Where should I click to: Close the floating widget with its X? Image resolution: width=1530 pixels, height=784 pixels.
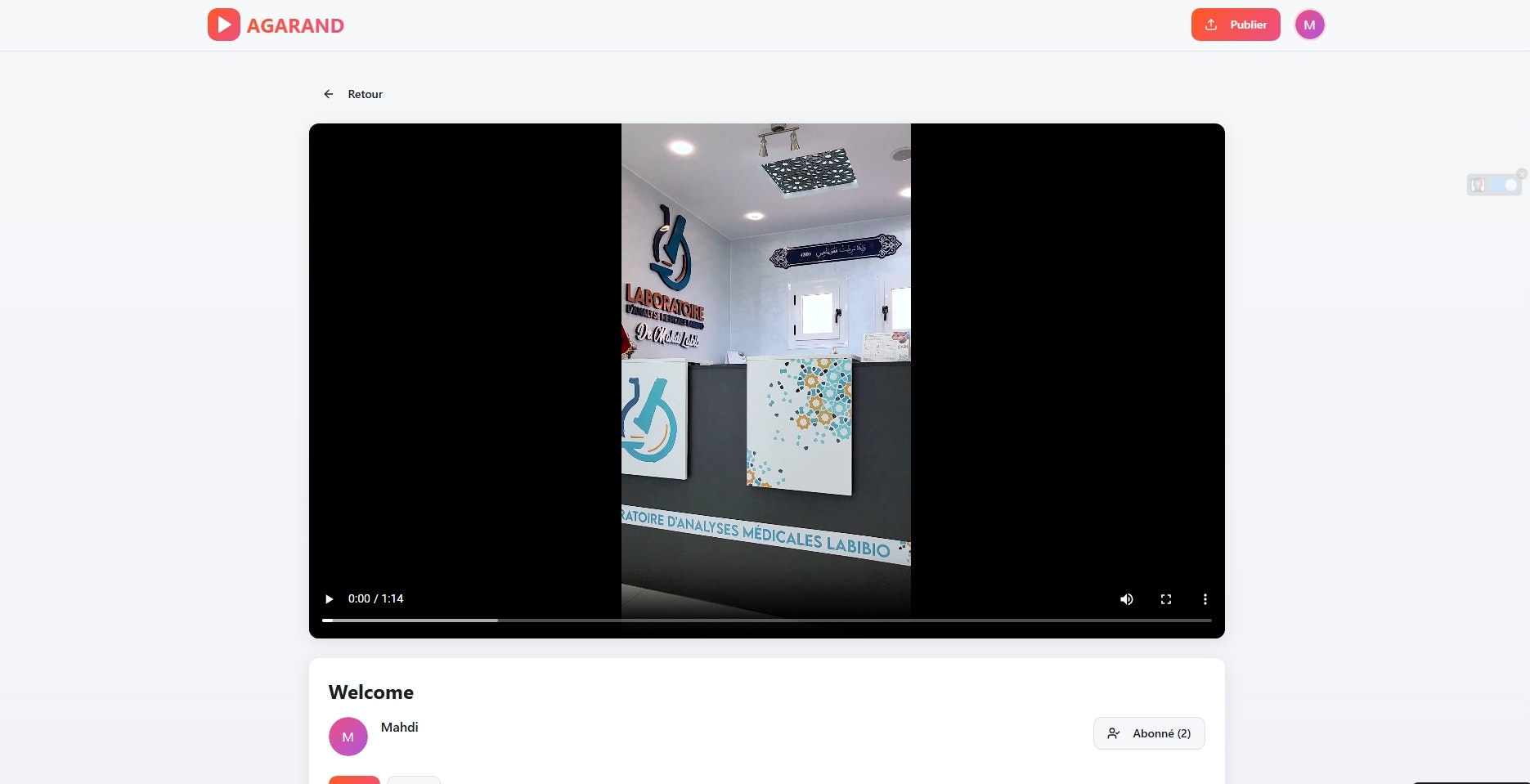coord(1522,173)
